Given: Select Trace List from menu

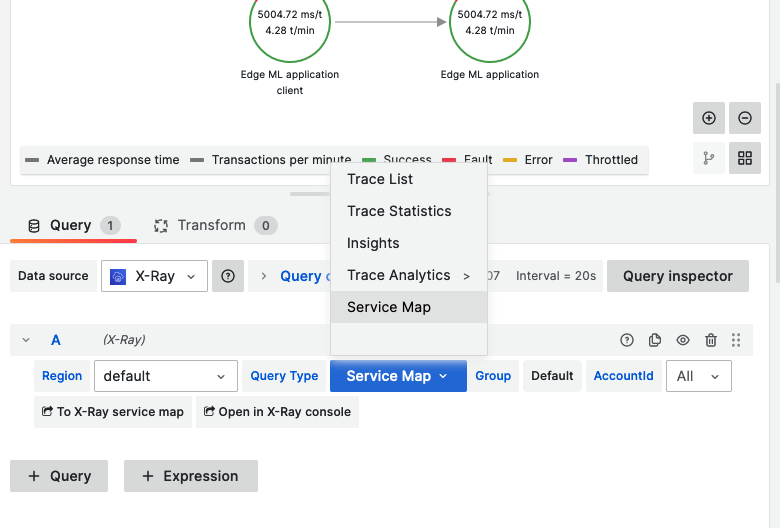Looking at the screenshot, I should [408, 179].
